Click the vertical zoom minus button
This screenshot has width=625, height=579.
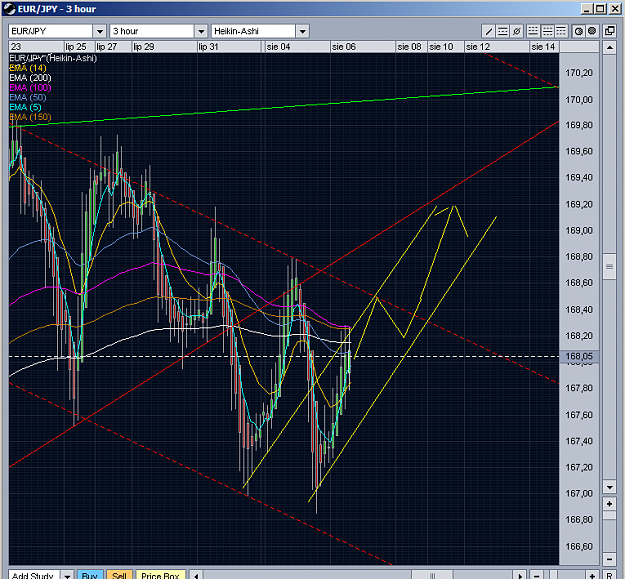[x=609, y=559]
